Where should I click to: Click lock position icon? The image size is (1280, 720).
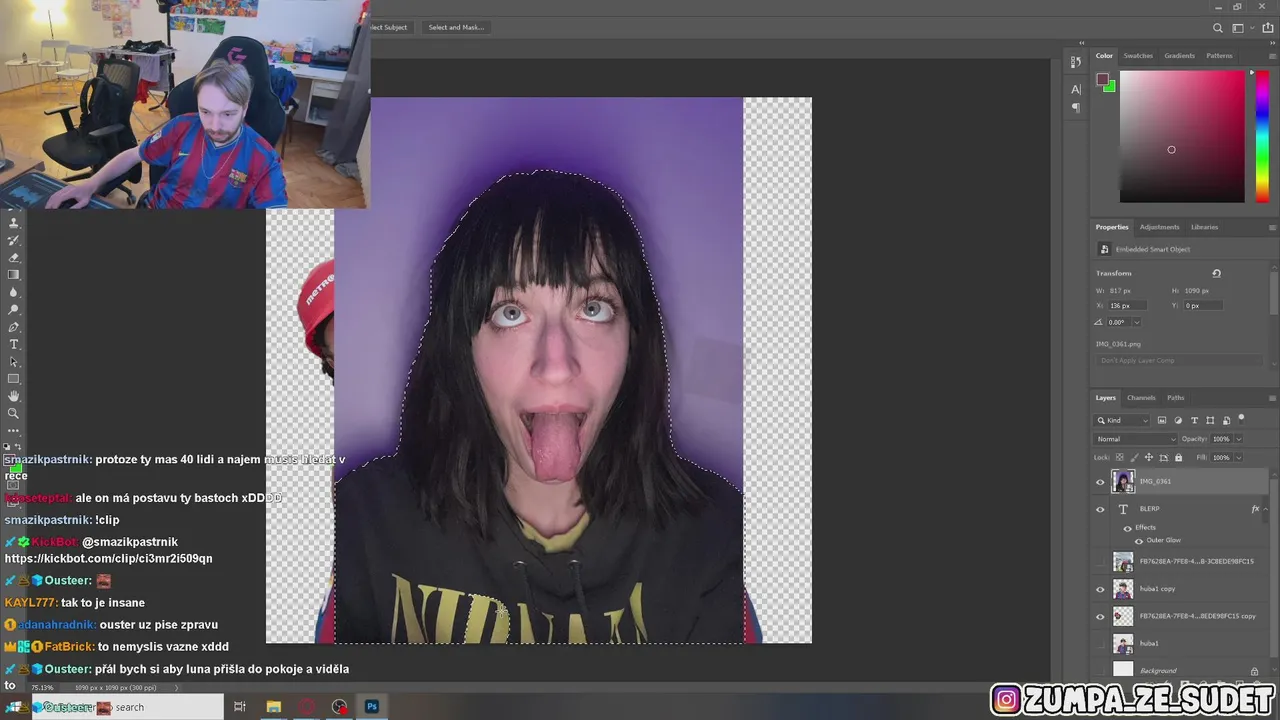(1149, 457)
